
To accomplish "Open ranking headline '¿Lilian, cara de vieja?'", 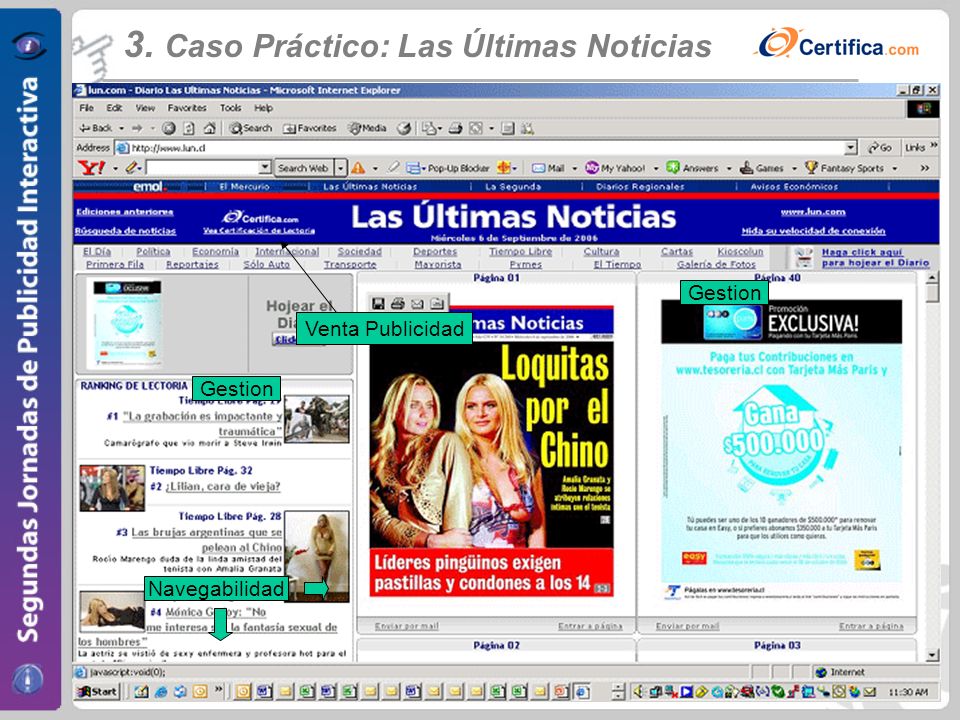I will click(x=223, y=487).
